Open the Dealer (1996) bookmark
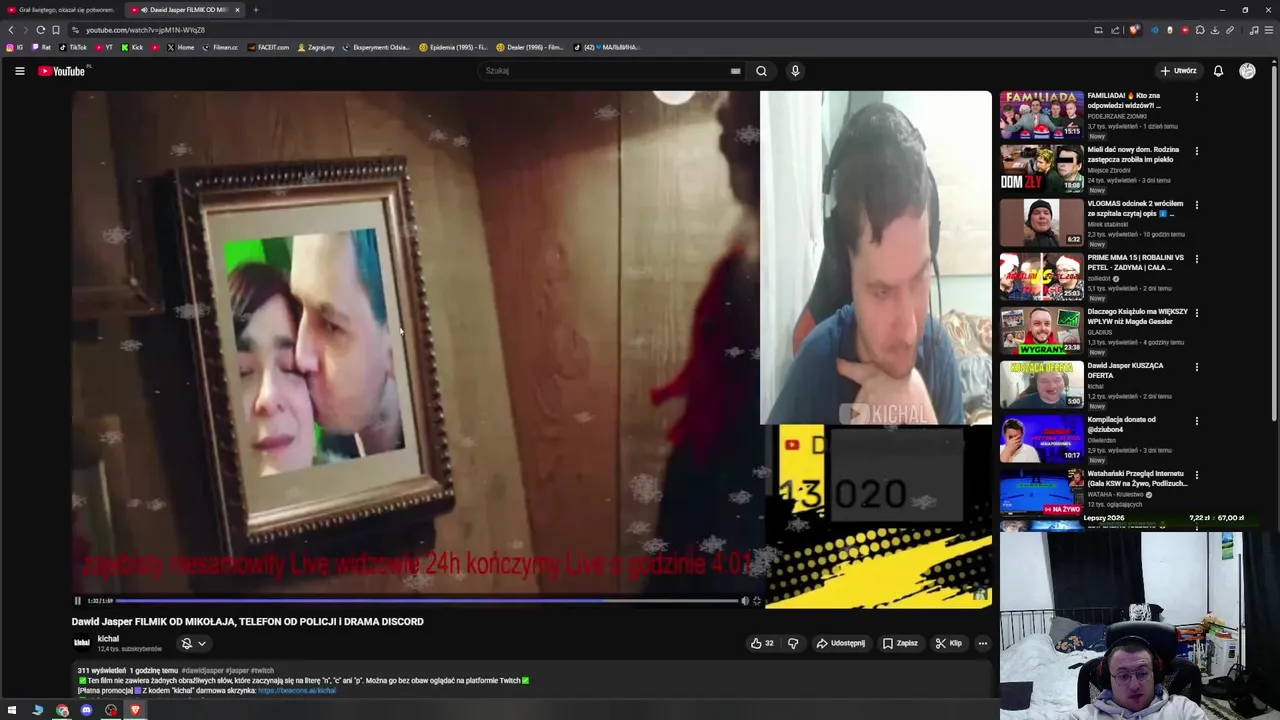The height and width of the screenshot is (720, 1280). tap(530, 47)
